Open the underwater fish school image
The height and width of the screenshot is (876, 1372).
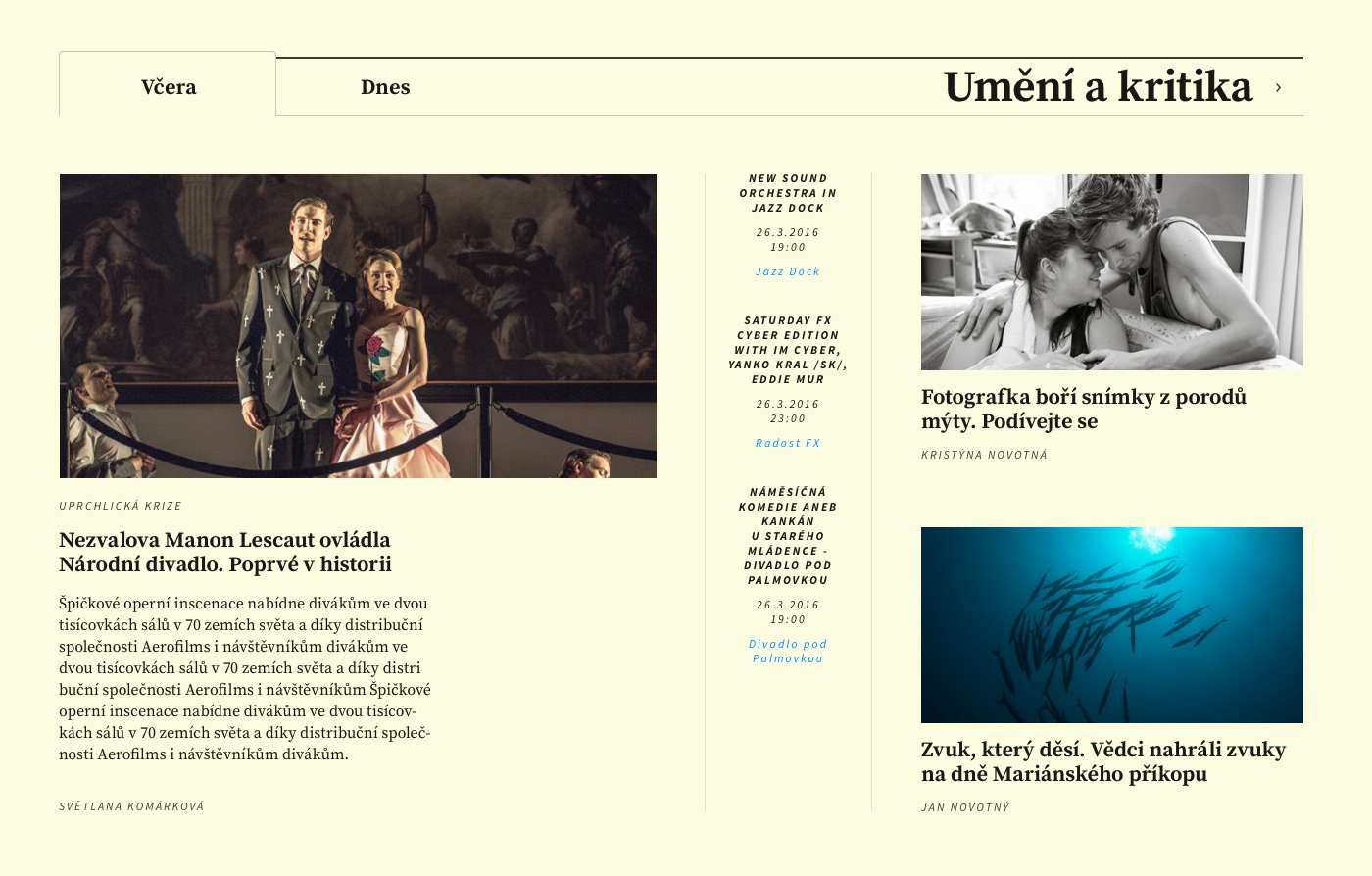[x=1111, y=625]
